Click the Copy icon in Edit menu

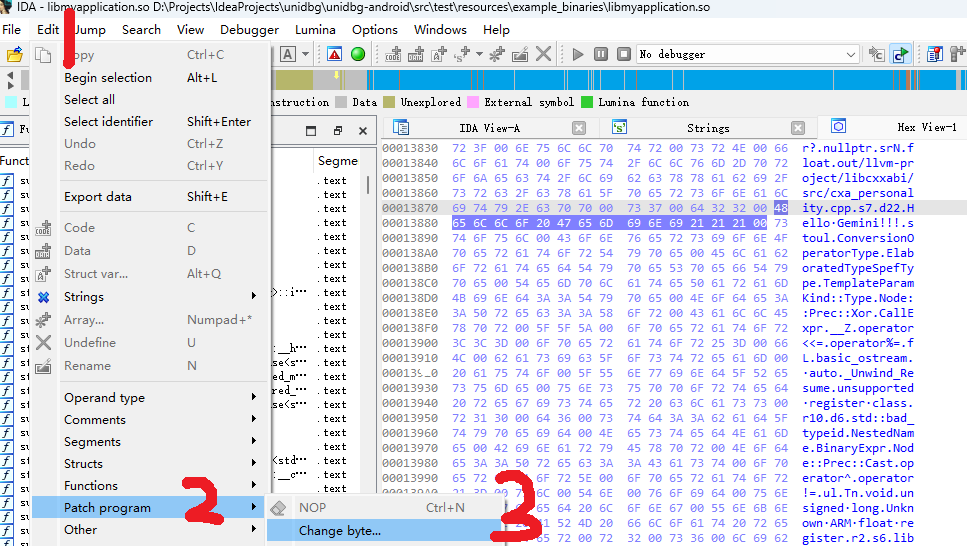tap(43, 54)
